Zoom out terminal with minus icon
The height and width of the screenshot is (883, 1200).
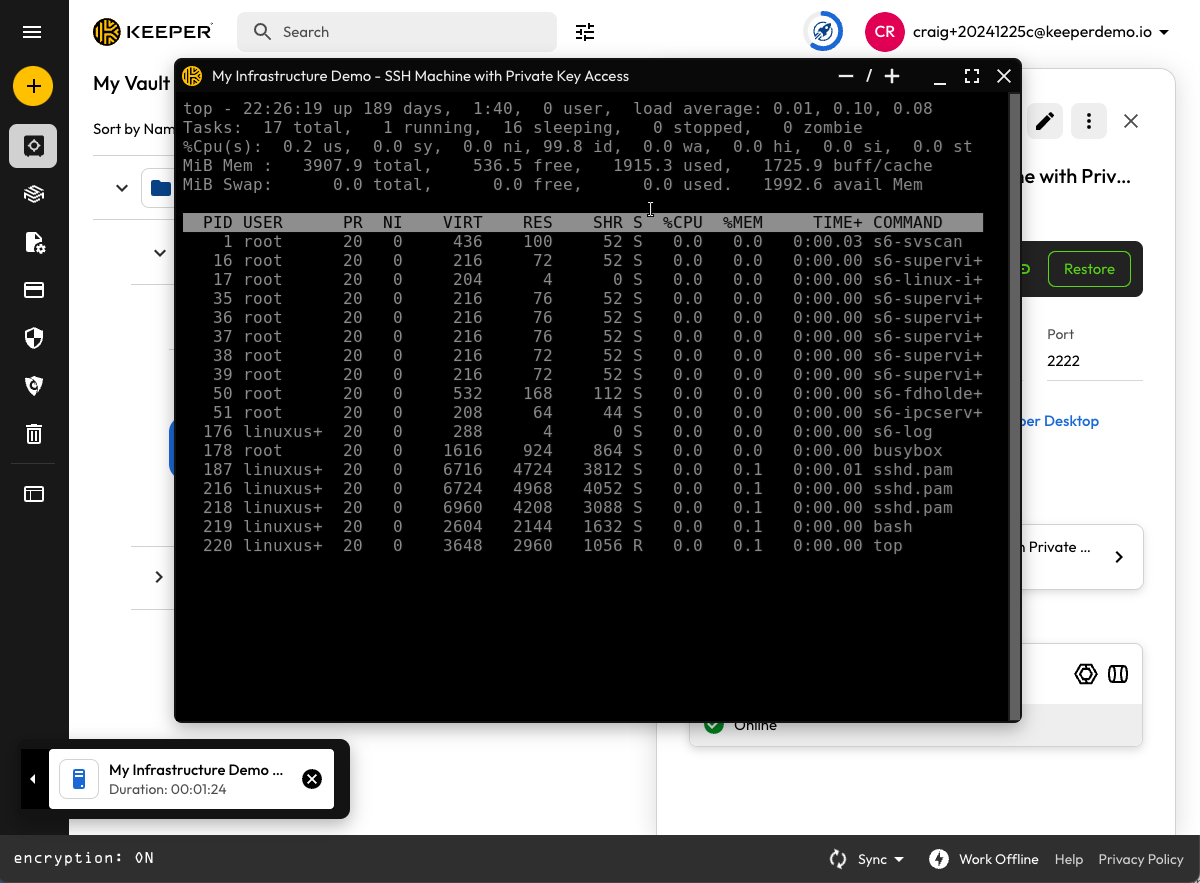click(846, 76)
